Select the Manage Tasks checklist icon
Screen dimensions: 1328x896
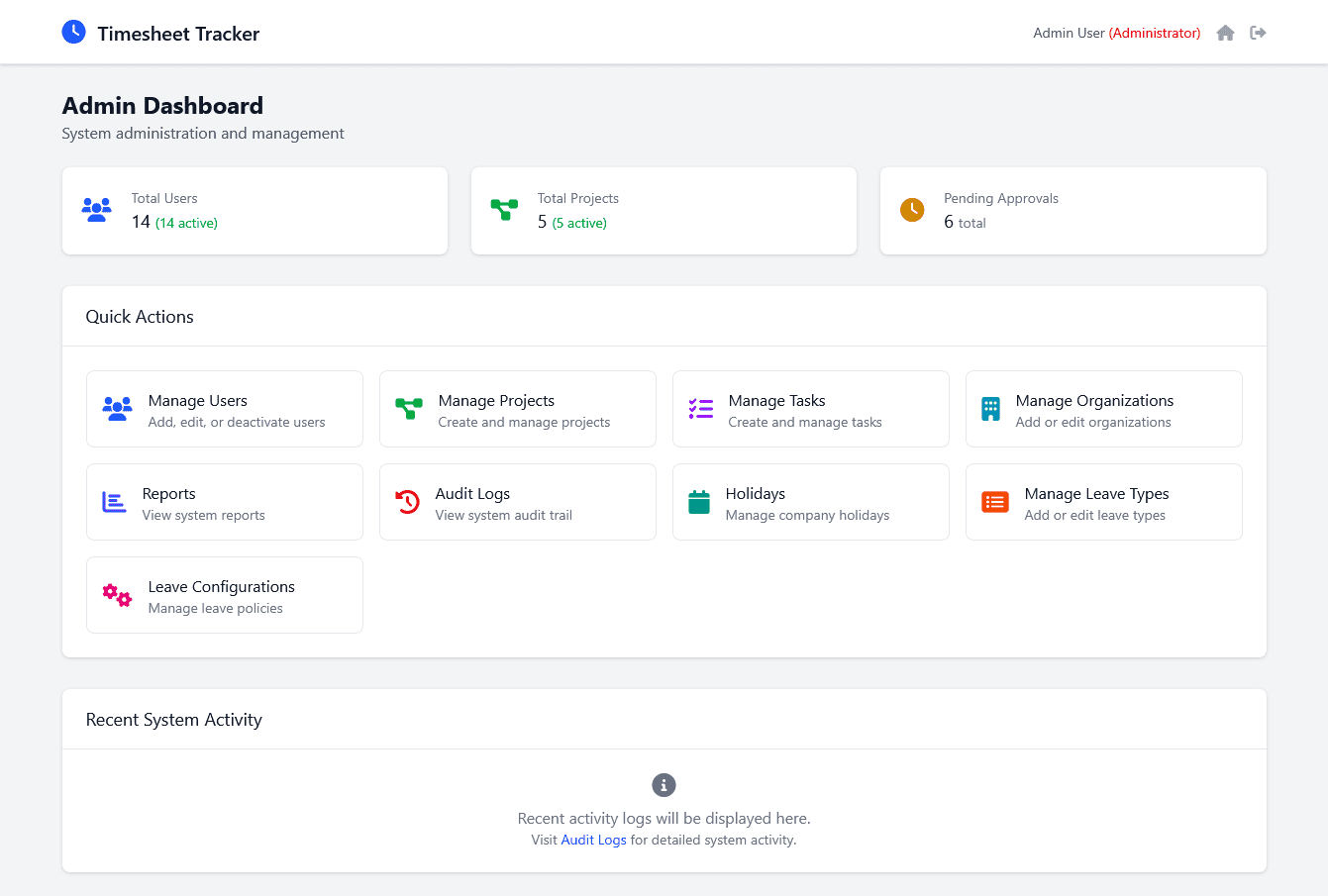coord(700,408)
